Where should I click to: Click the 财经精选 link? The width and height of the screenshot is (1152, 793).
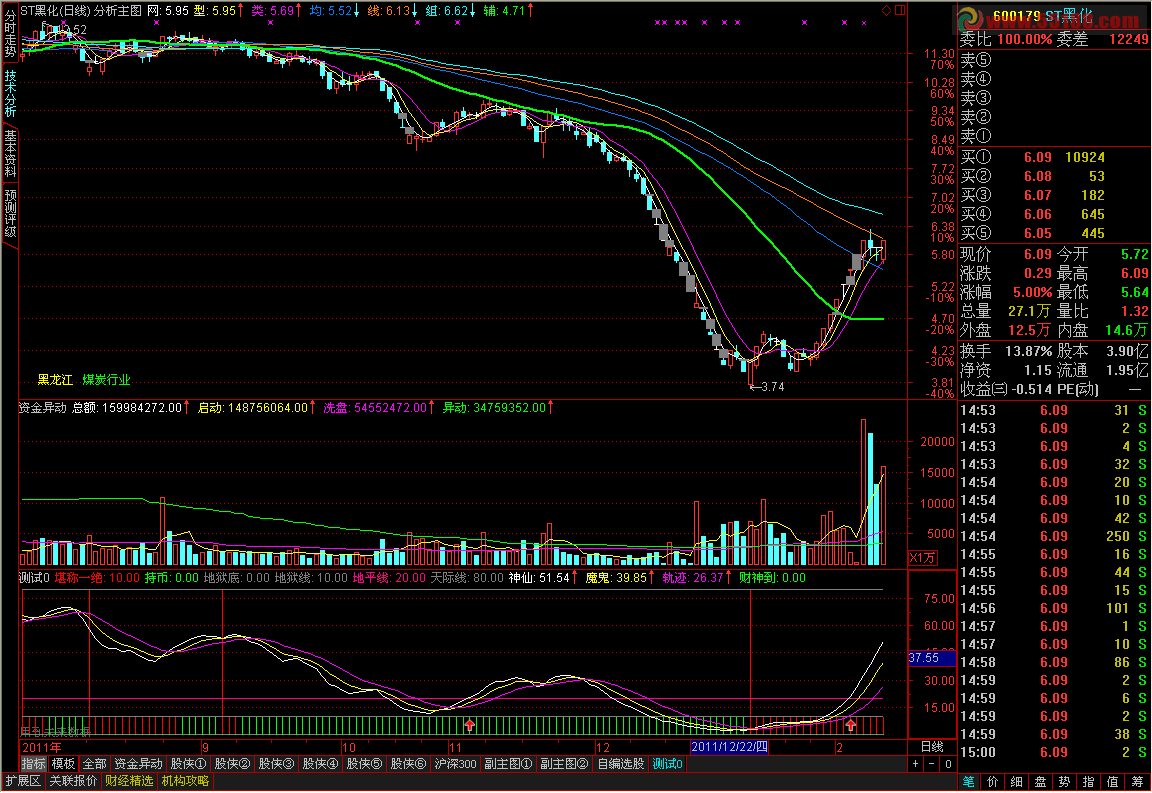click(129, 781)
